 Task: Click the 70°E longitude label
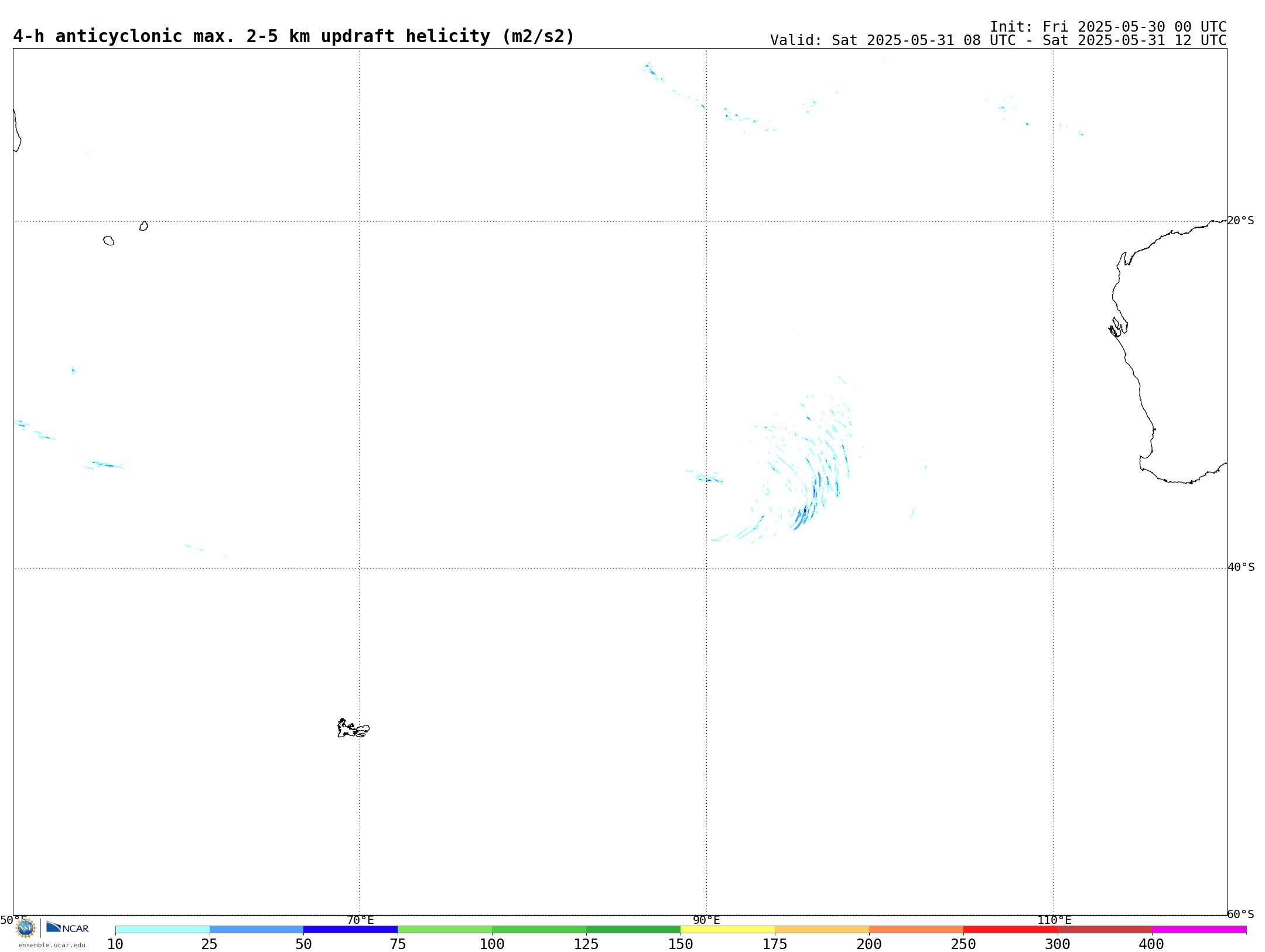point(360,920)
